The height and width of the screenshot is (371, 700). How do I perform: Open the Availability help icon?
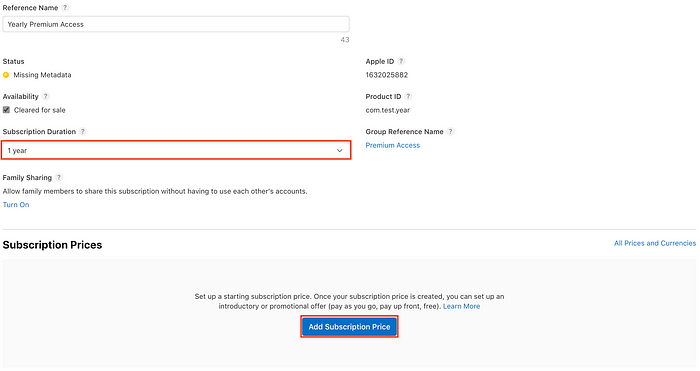46,96
